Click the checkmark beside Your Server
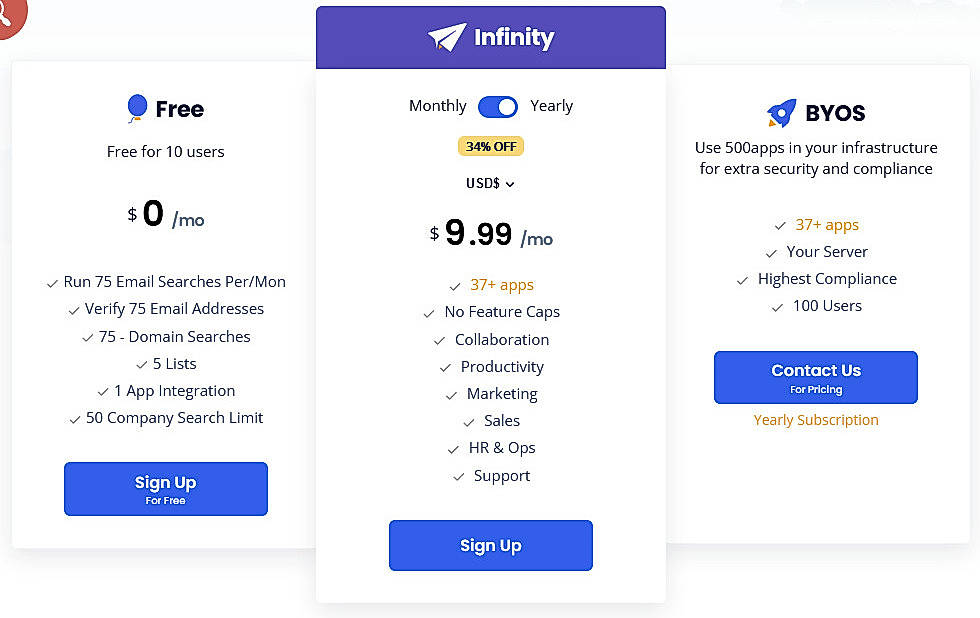Screen dimensions: 980x618 click(772, 252)
